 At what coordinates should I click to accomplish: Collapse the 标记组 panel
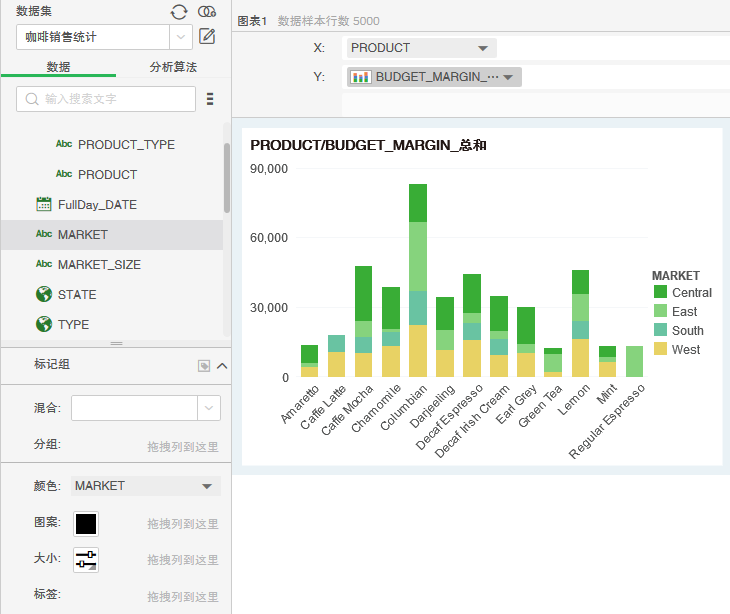click(222, 366)
